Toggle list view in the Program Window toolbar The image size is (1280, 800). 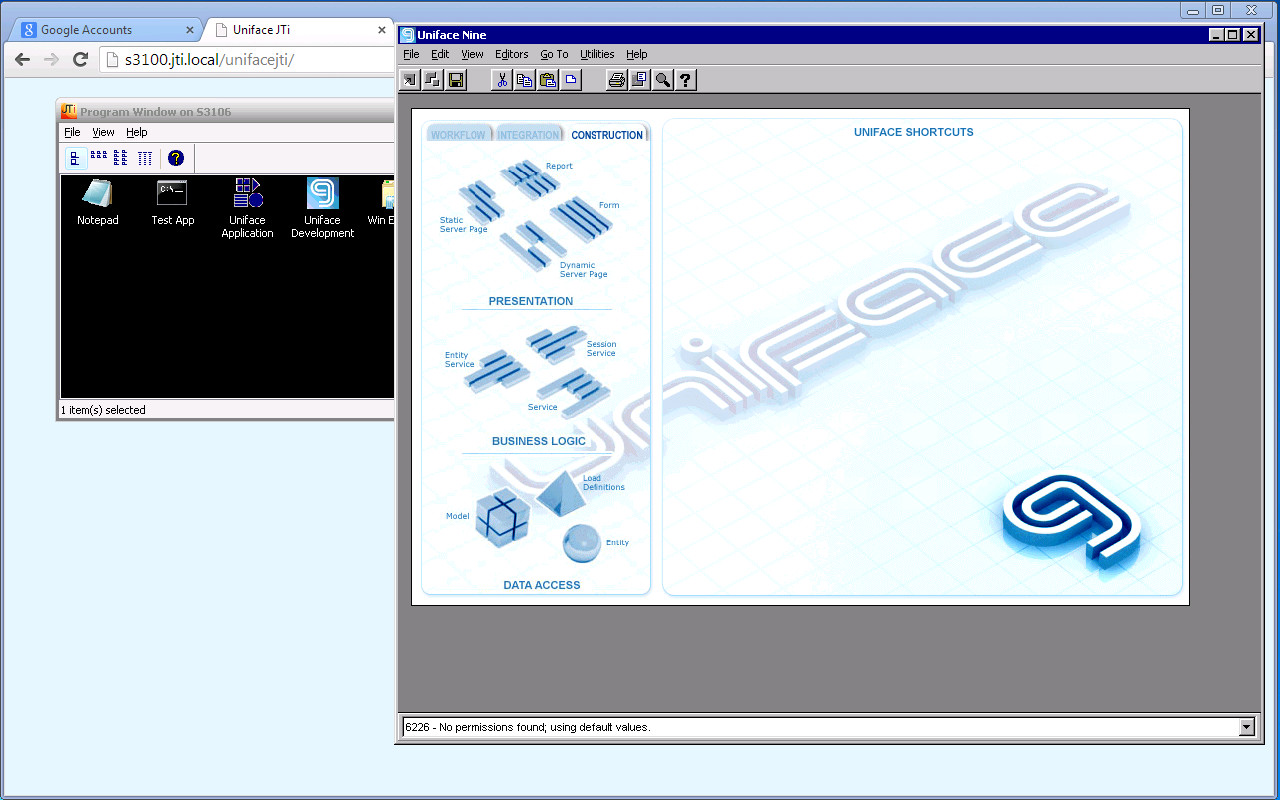tap(120, 157)
